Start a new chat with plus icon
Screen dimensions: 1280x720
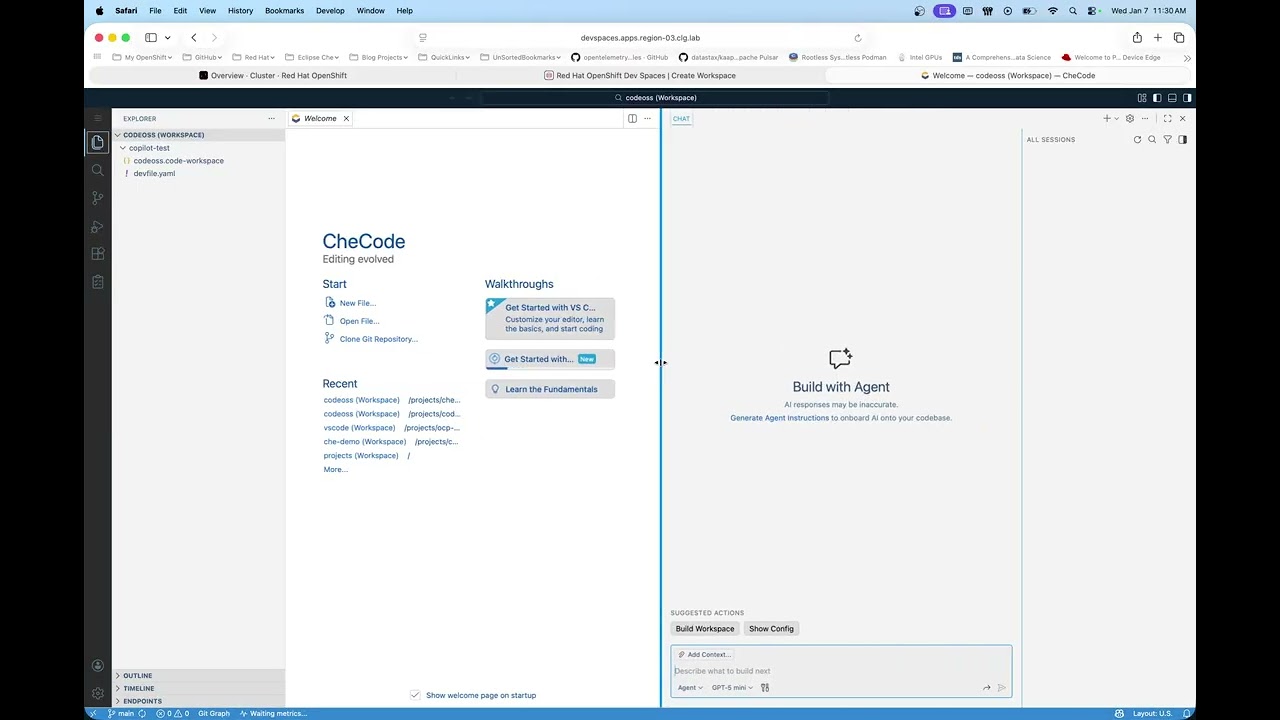[1106, 118]
